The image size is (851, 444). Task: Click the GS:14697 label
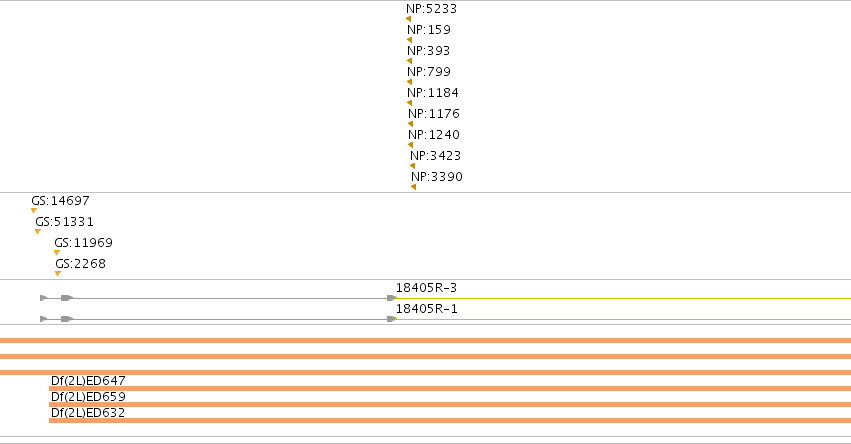(60, 201)
